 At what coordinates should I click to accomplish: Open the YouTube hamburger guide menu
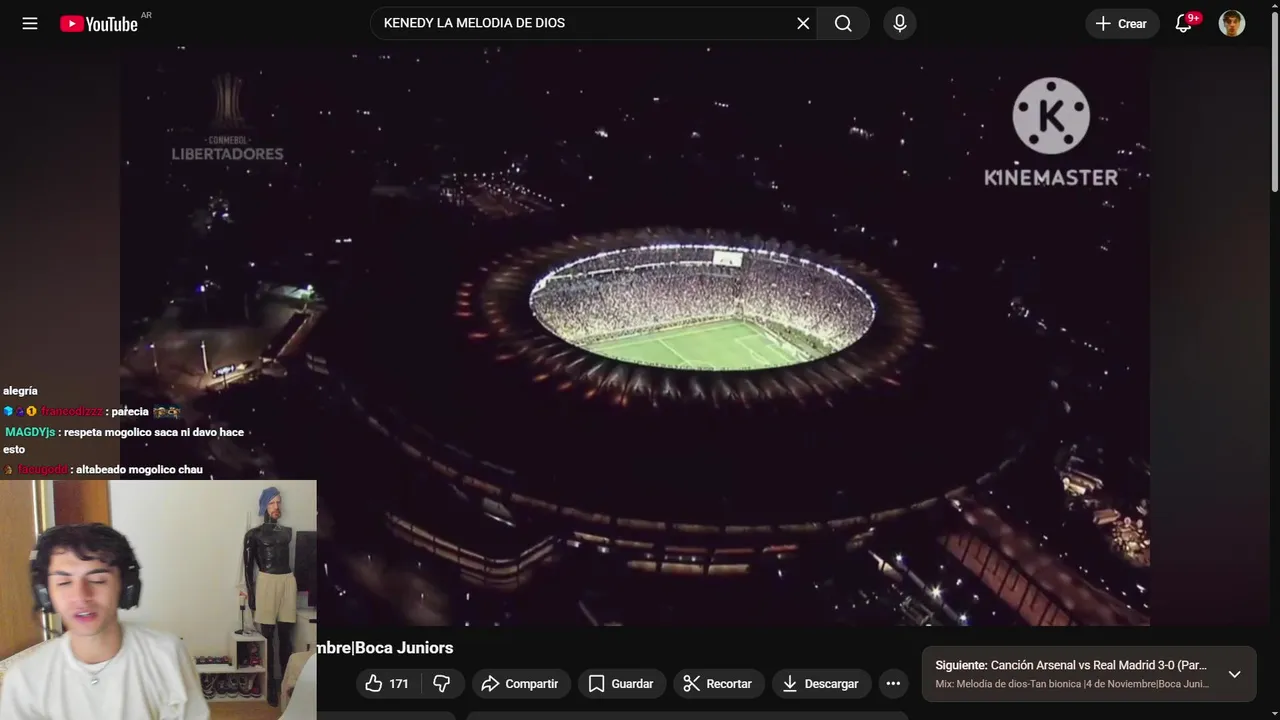click(30, 23)
